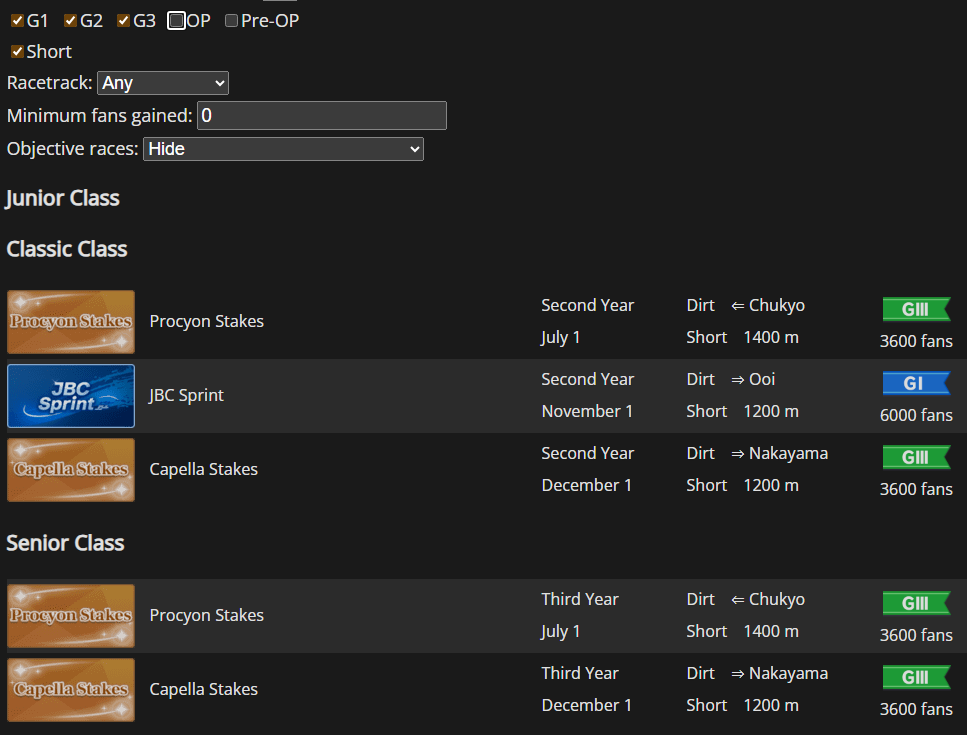
Task: Click the 1200 m distance of JBC Sprint
Action: pyautogui.click(x=771, y=412)
